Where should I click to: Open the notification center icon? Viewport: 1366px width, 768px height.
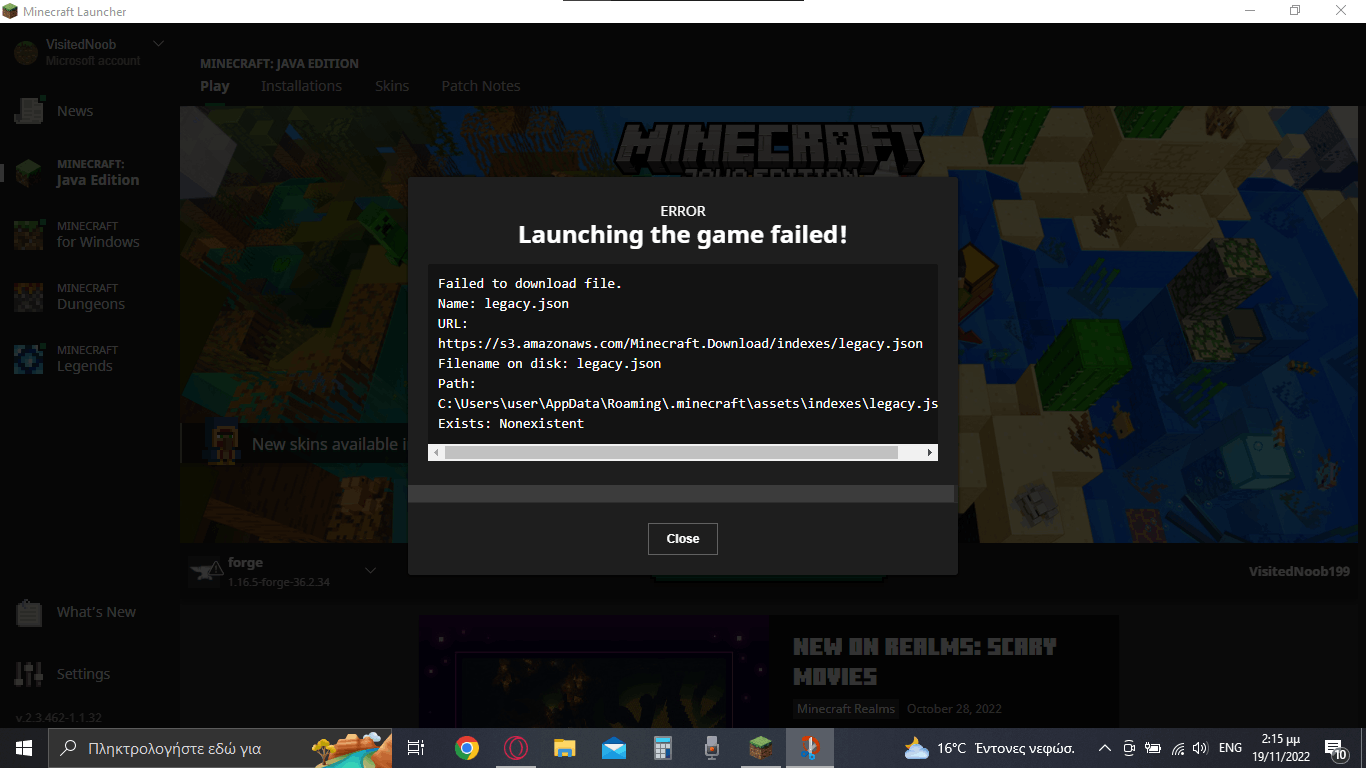[x=1335, y=748]
